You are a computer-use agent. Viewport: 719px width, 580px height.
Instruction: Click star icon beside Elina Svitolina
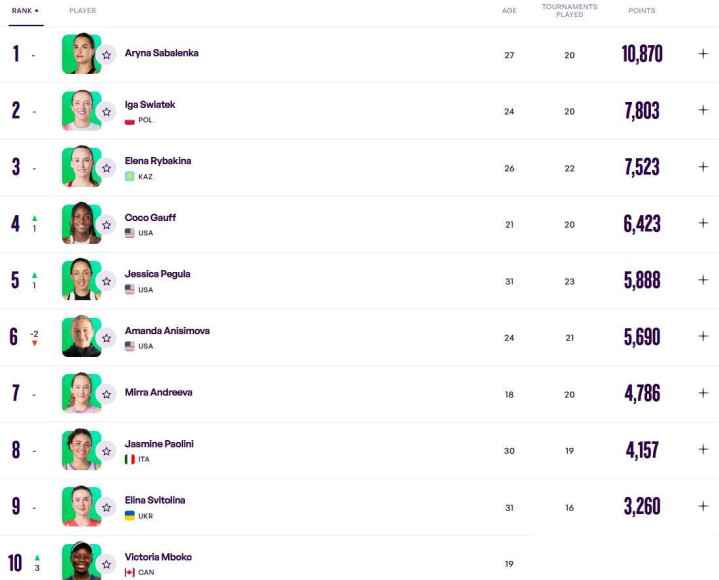click(x=106, y=507)
